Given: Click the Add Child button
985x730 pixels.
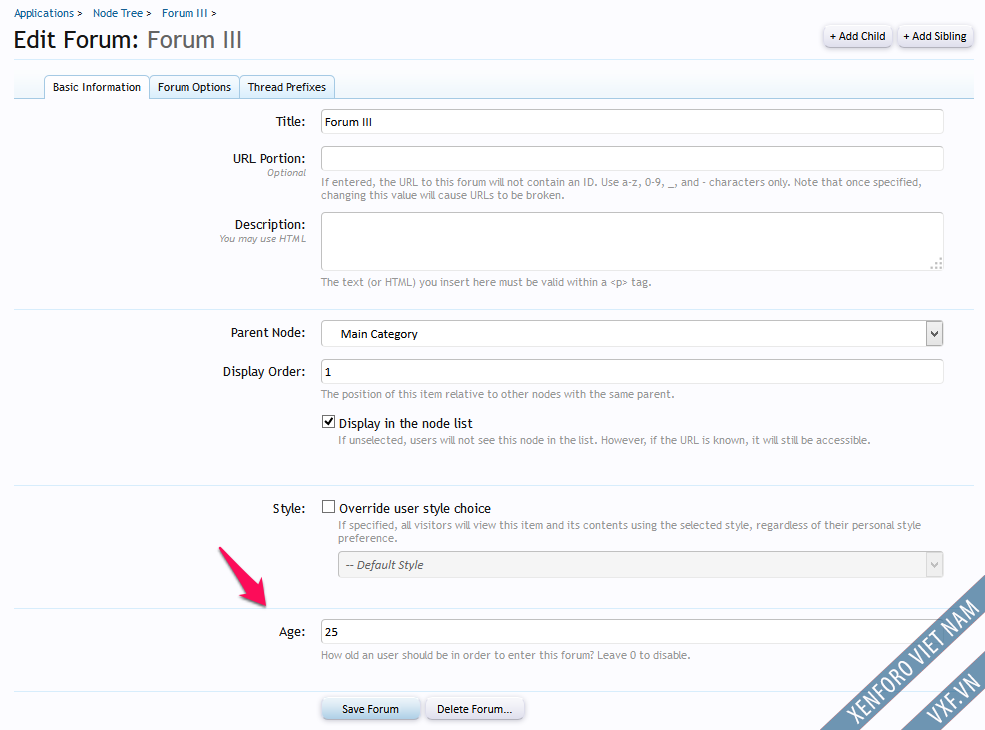Looking at the screenshot, I should click(857, 36).
